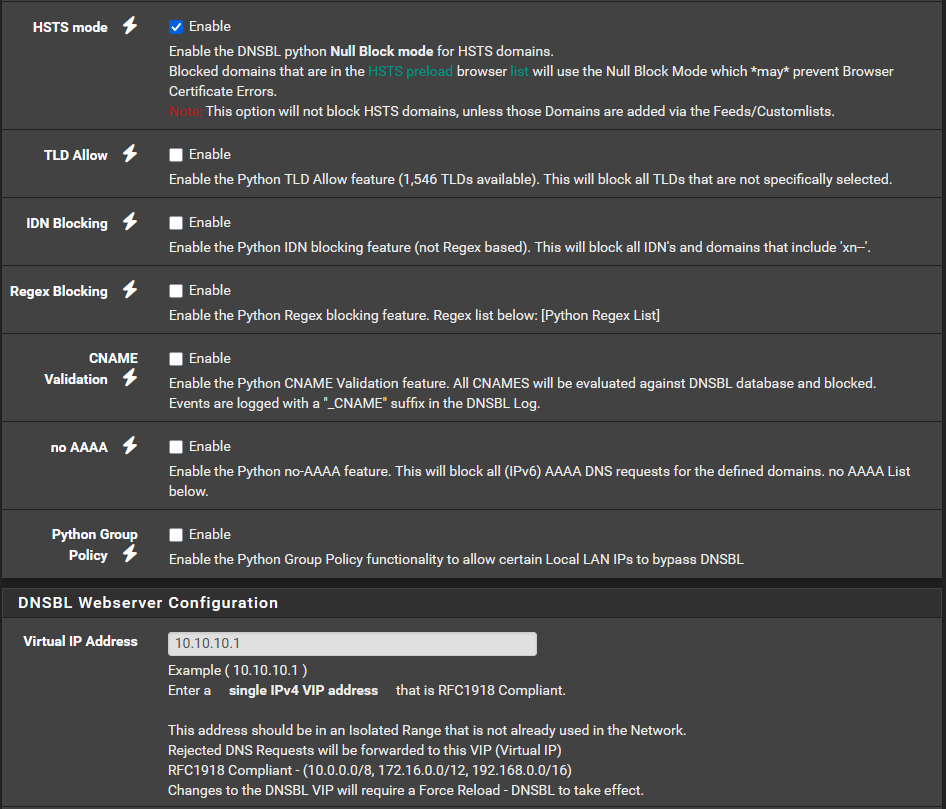
Task: Open the browser 'list' link
Action: 519,72
